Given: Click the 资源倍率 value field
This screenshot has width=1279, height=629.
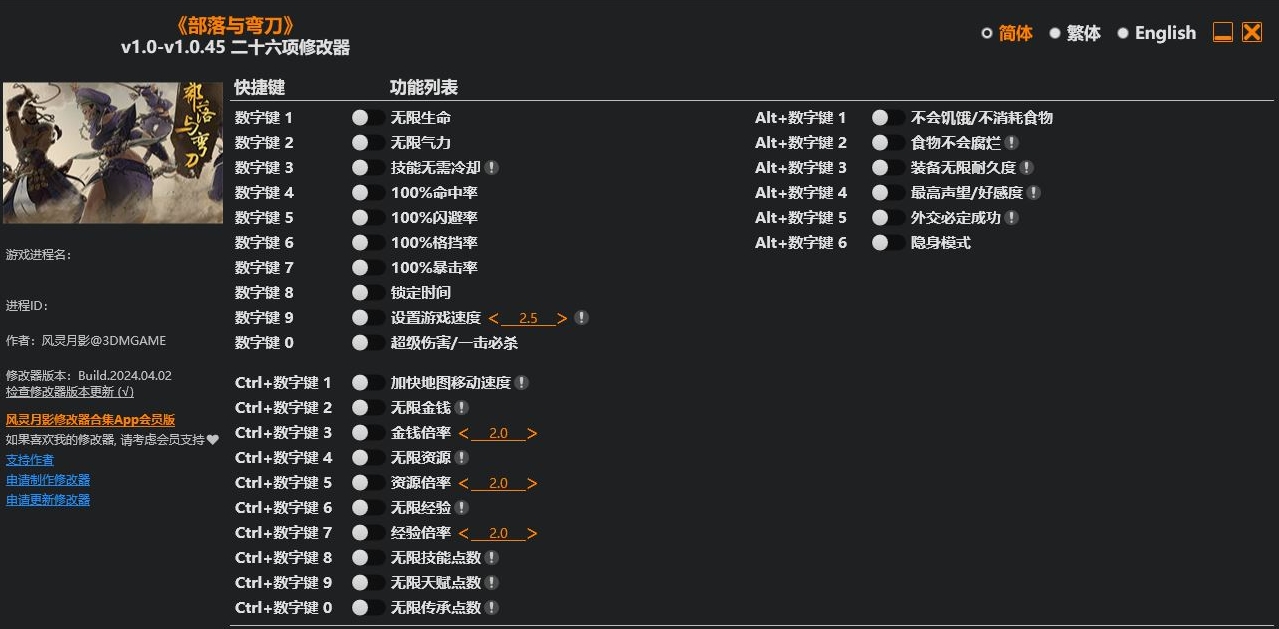Looking at the screenshot, I should tap(498, 483).
